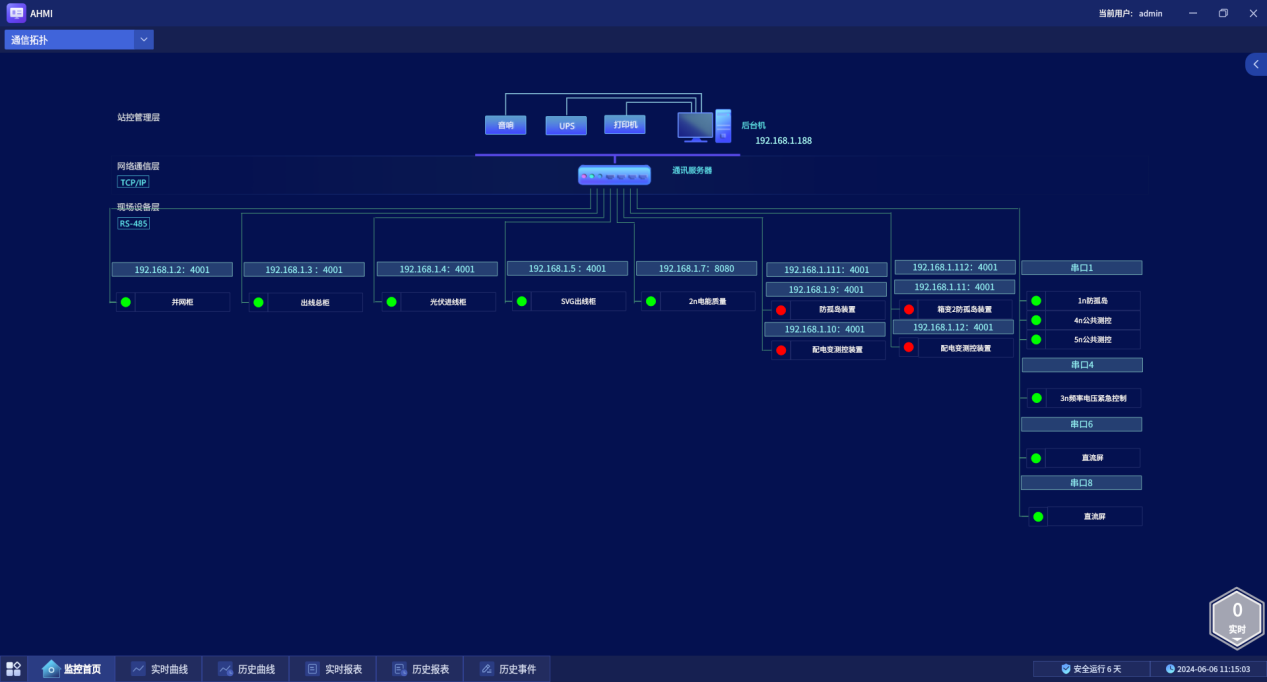Screen dimensions: 1267x682
Task: Click the UPS device button
Action: [x=566, y=126]
